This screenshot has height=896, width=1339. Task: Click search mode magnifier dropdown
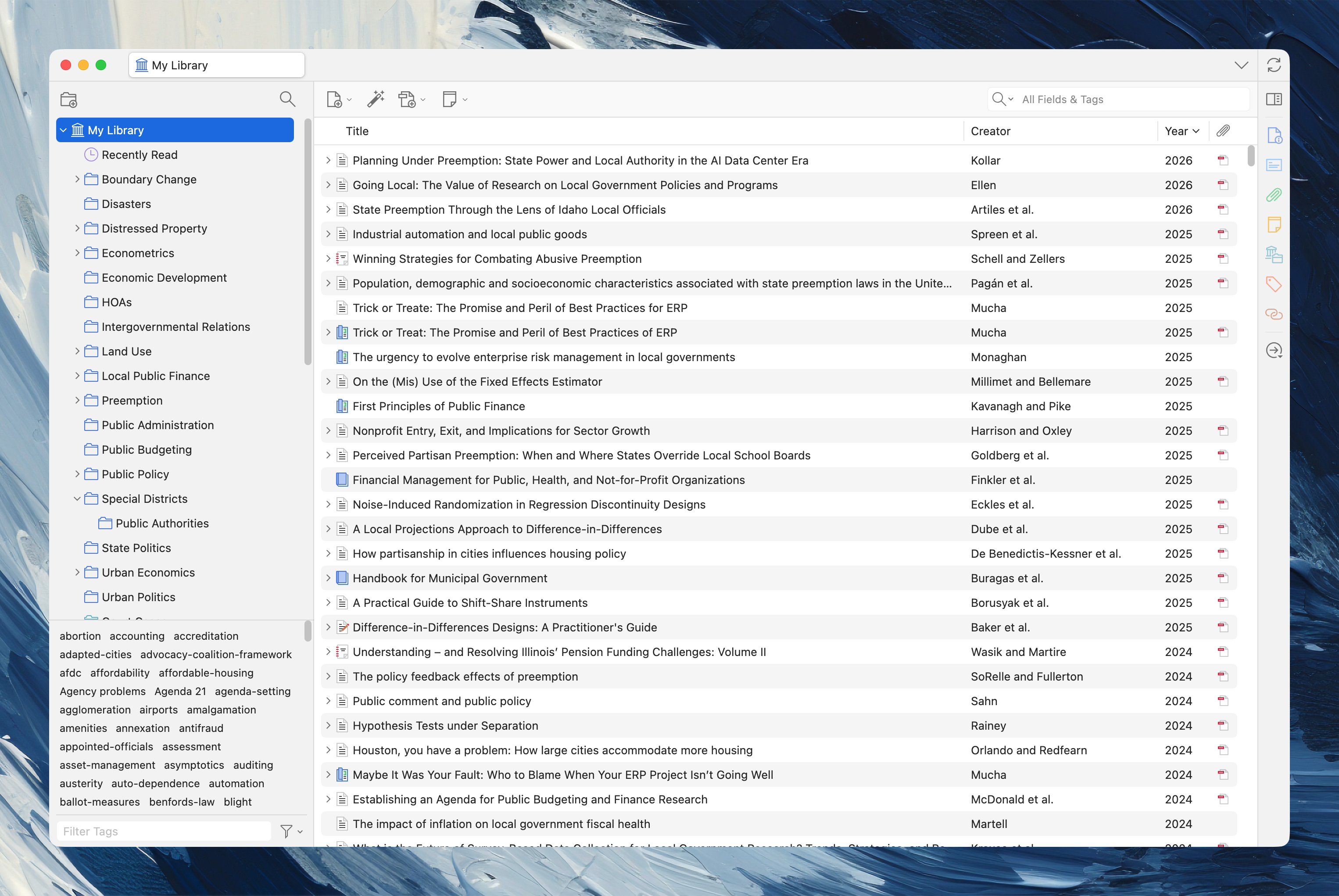pyautogui.click(x=1002, y=100)
